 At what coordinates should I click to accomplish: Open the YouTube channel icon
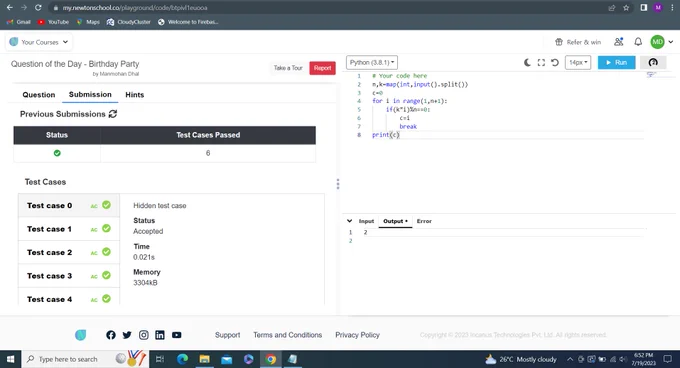coord(177,335)
